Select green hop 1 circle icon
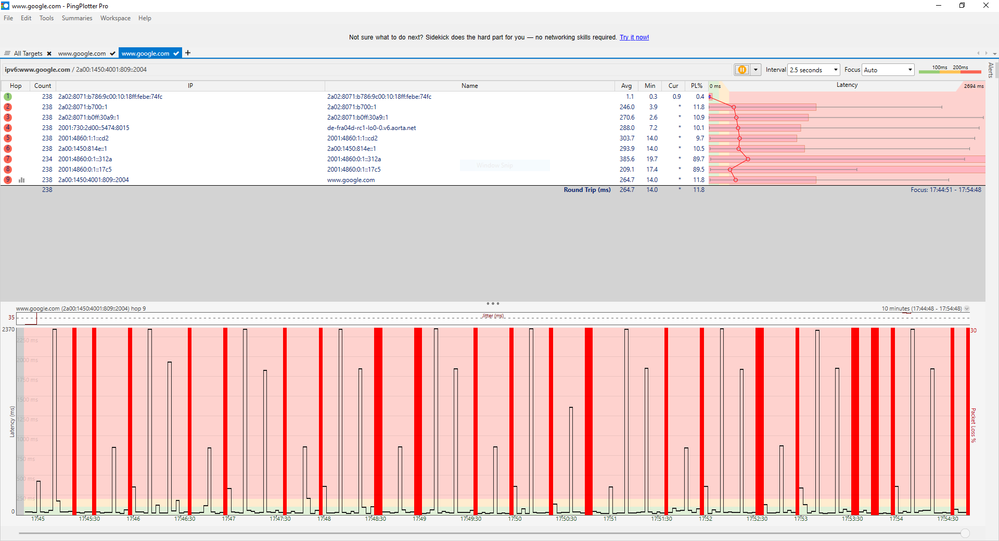999x541 pixels. point(8,96)
